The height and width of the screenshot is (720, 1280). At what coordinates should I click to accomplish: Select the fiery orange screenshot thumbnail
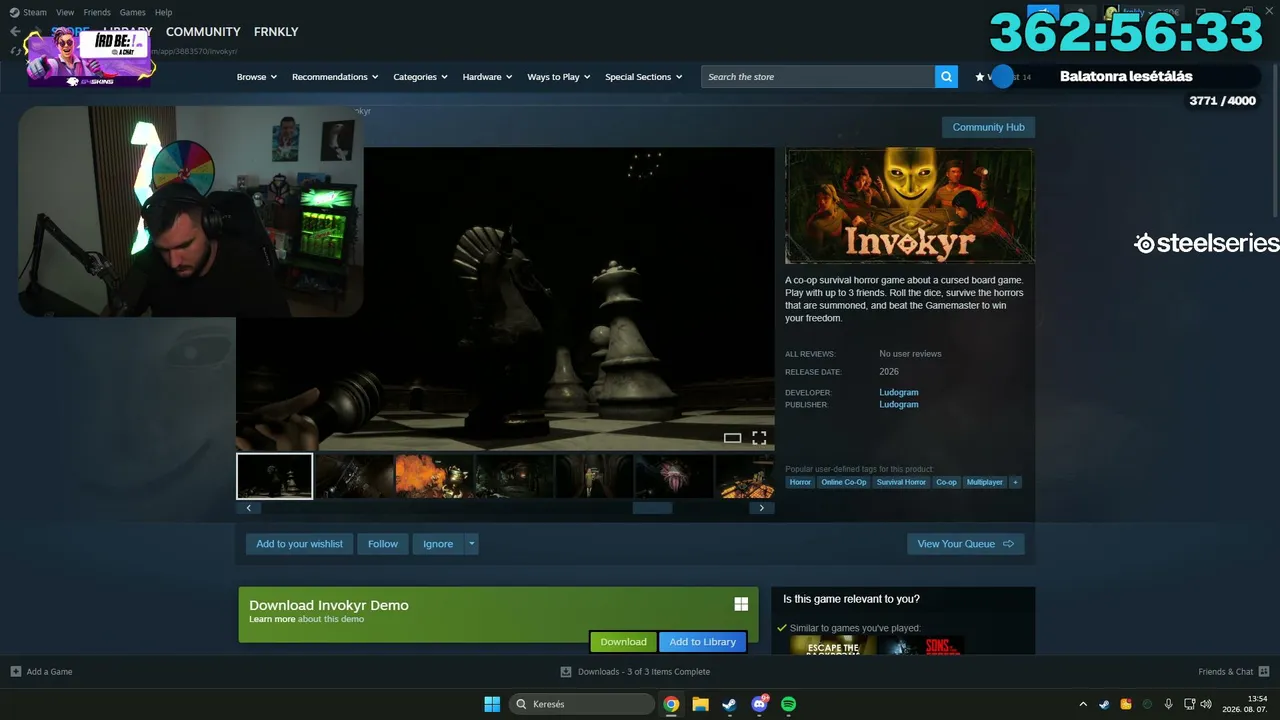pos(434,476)
